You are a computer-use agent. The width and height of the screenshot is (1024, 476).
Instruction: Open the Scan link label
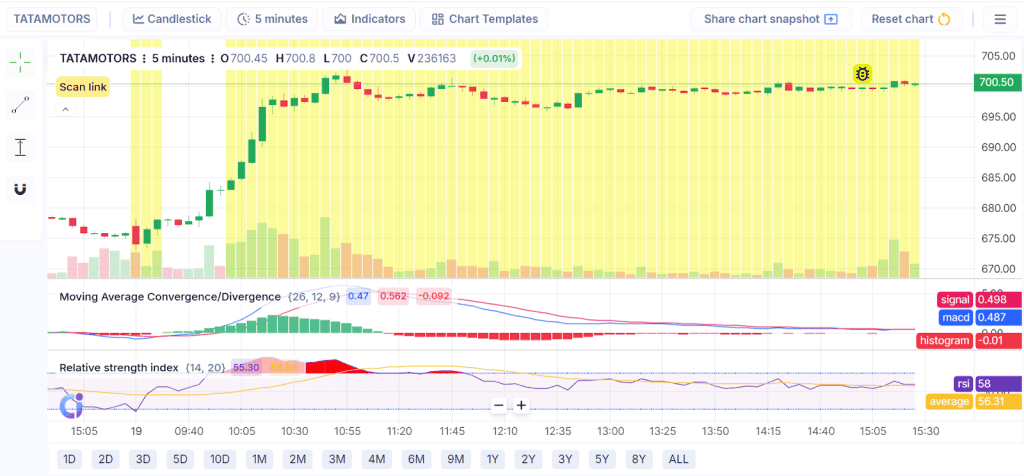tap(83, 86)
